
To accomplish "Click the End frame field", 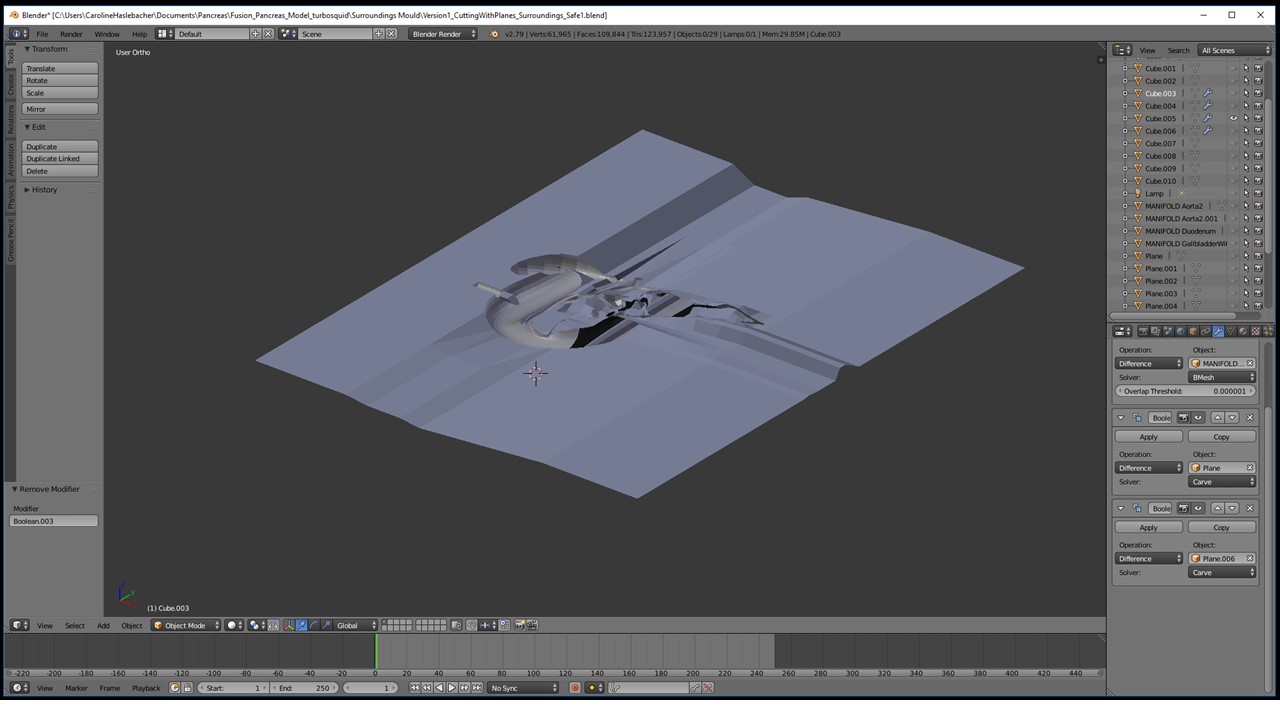I will (304, 687).
